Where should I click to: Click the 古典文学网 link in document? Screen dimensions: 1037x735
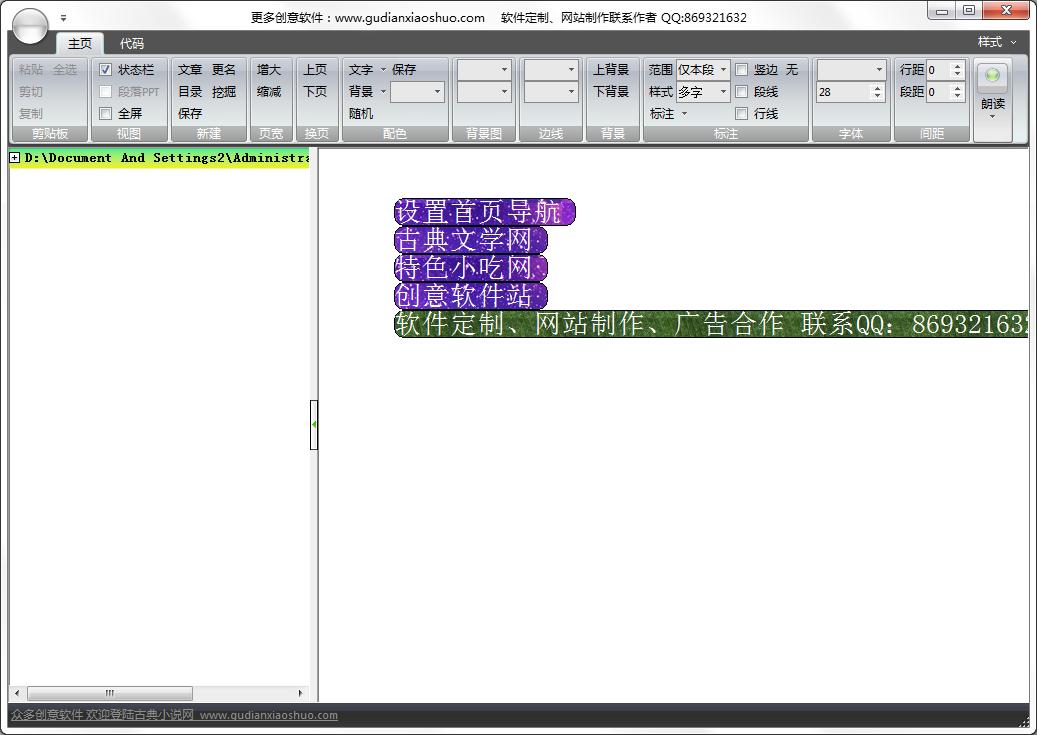coord(470,240)
